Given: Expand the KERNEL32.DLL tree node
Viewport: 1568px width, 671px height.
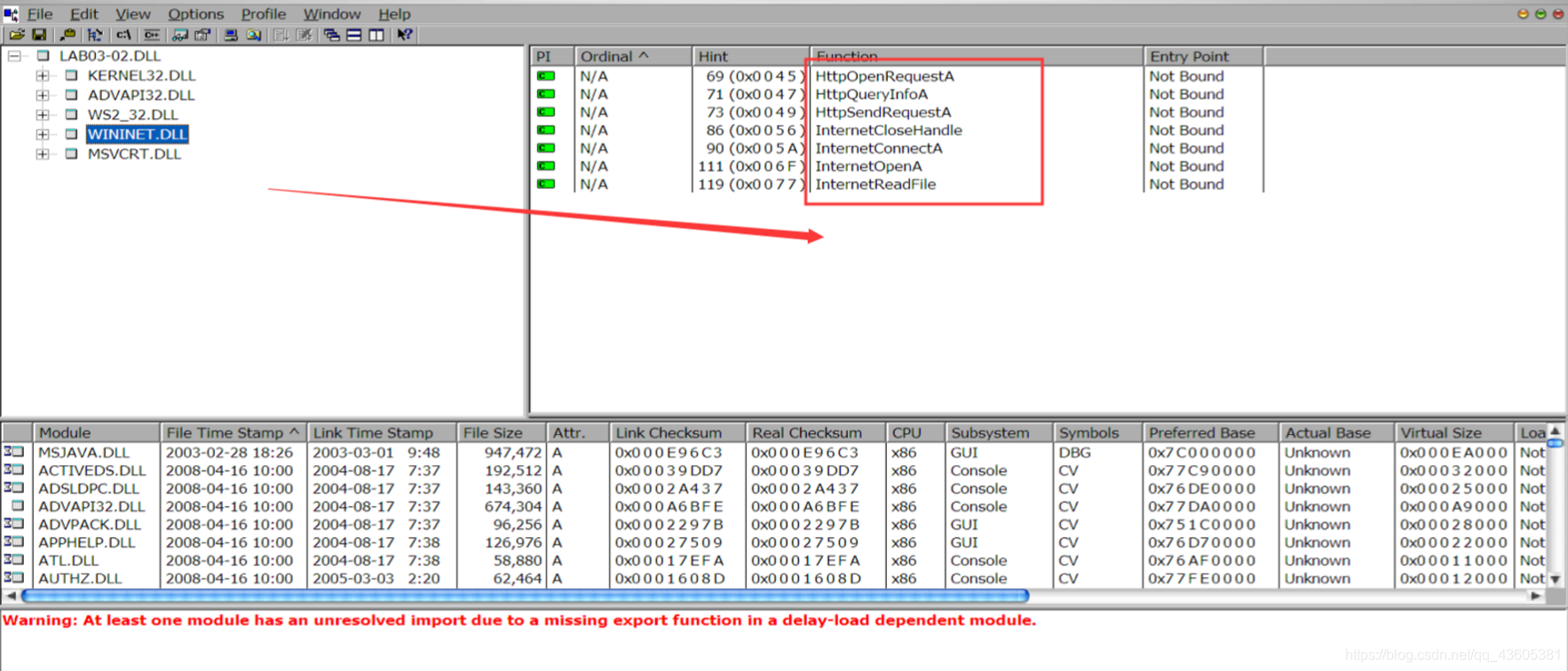Looking at the screenshot, I should click(x=43, y=76).
